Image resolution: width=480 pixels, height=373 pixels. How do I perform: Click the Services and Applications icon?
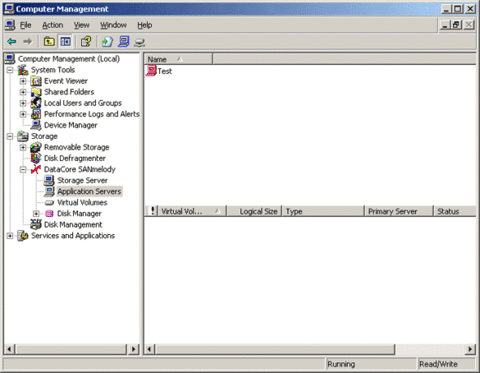(x=23, y=235)
